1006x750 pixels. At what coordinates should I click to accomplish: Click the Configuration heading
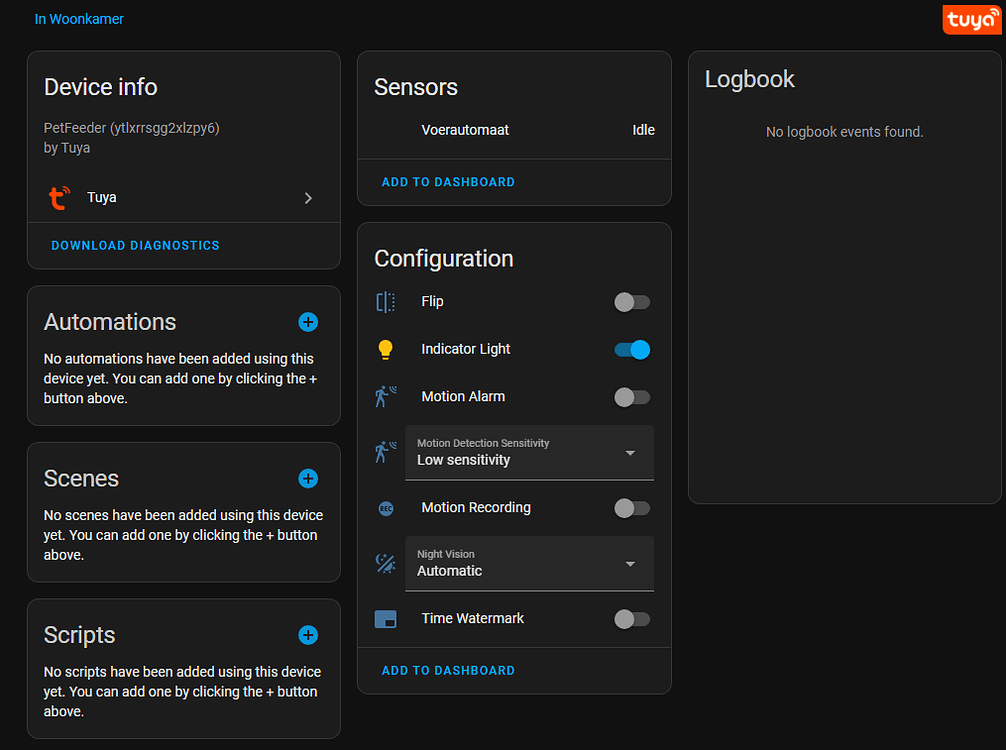pos(444,259)
